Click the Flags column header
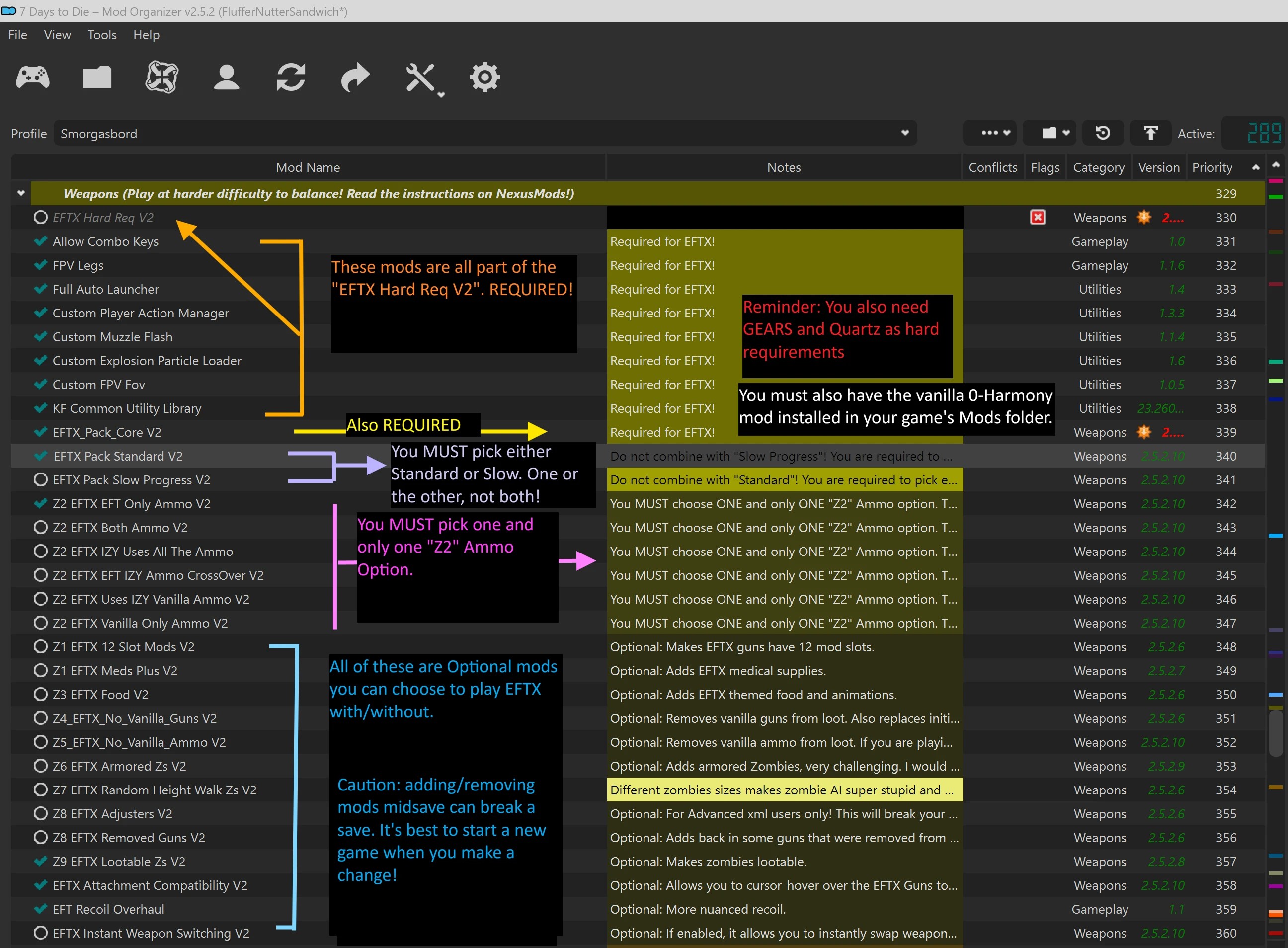Screen dimensions: 1288x948 [x=1045, y=167]
